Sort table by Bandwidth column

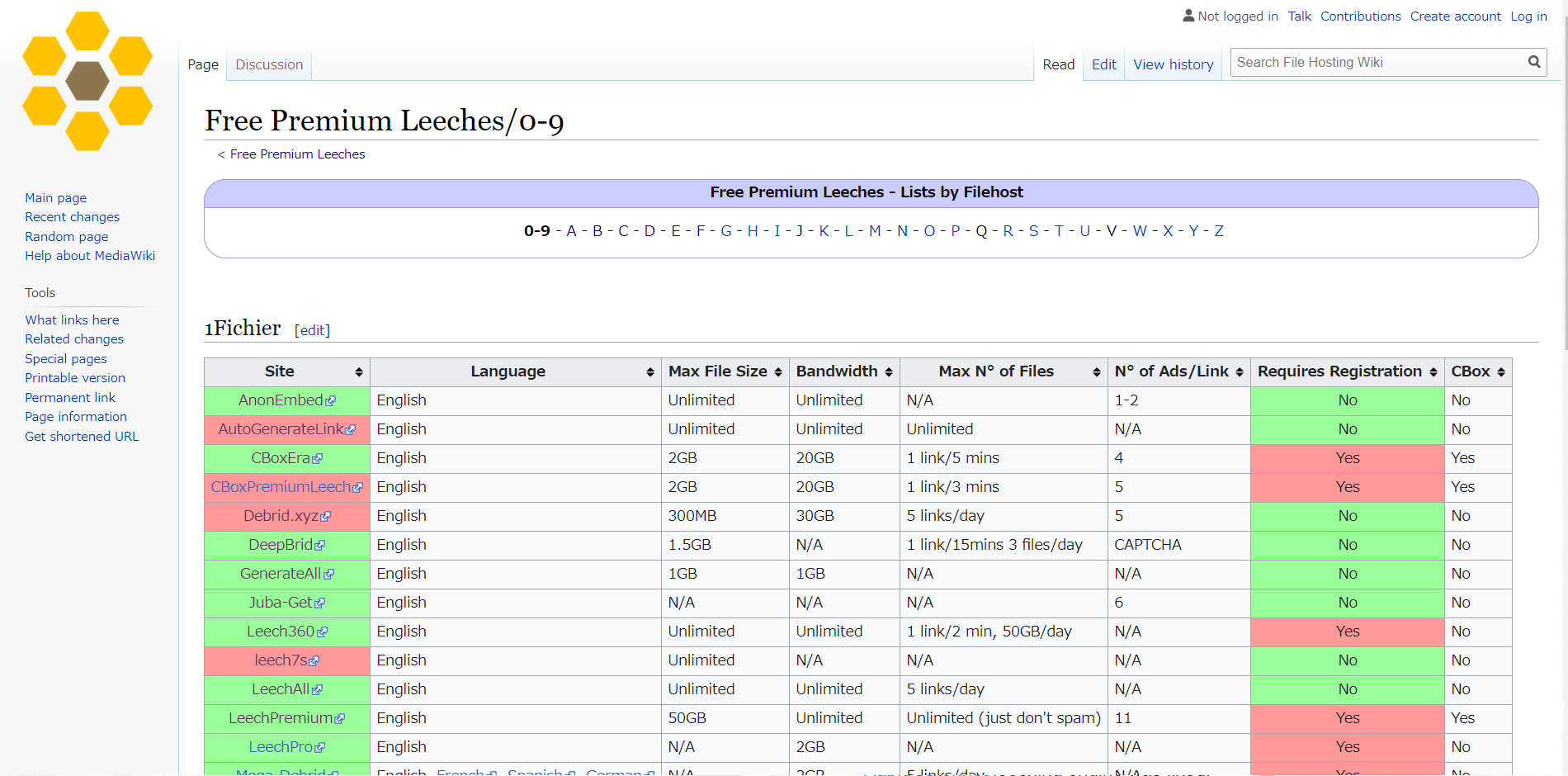point(843,371)
